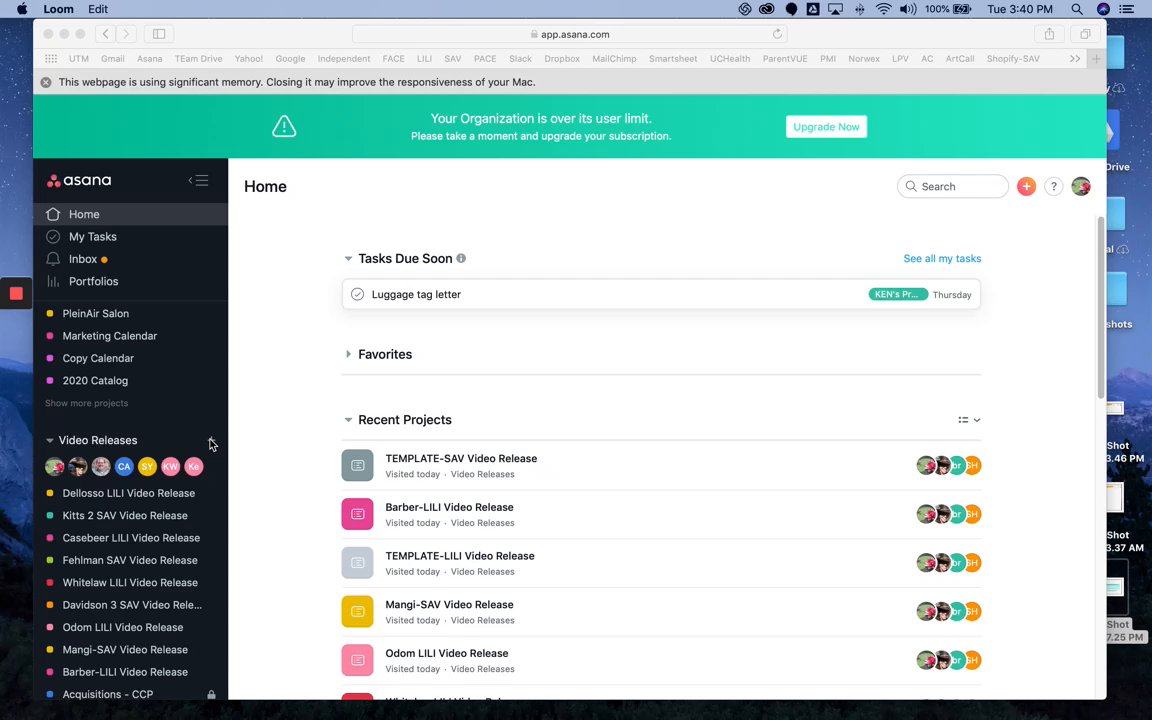Click the TEMPLATE-SAV Video Release gray project icon

click(357, 466)
